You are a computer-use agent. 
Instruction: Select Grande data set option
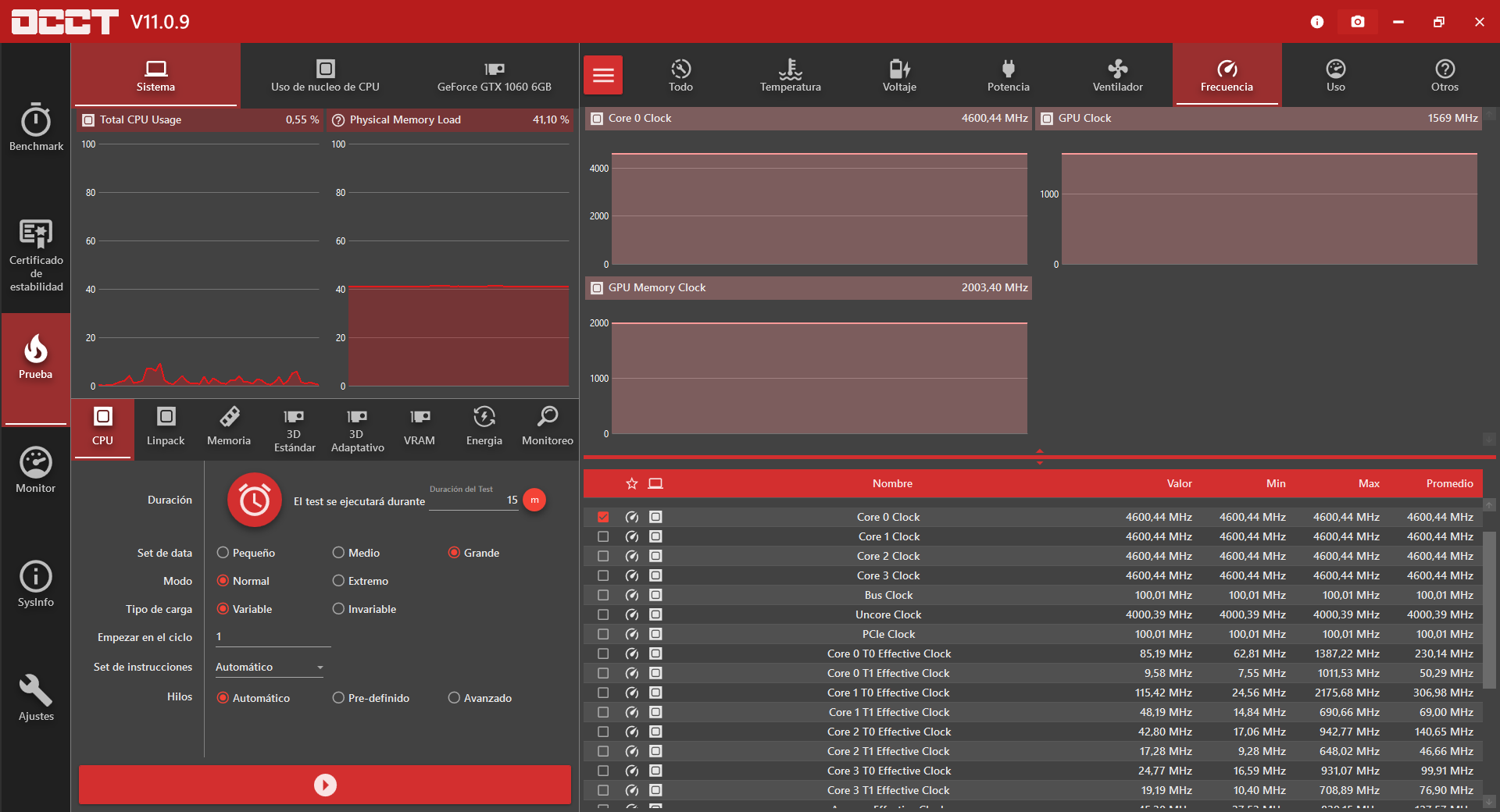point(473,553)
